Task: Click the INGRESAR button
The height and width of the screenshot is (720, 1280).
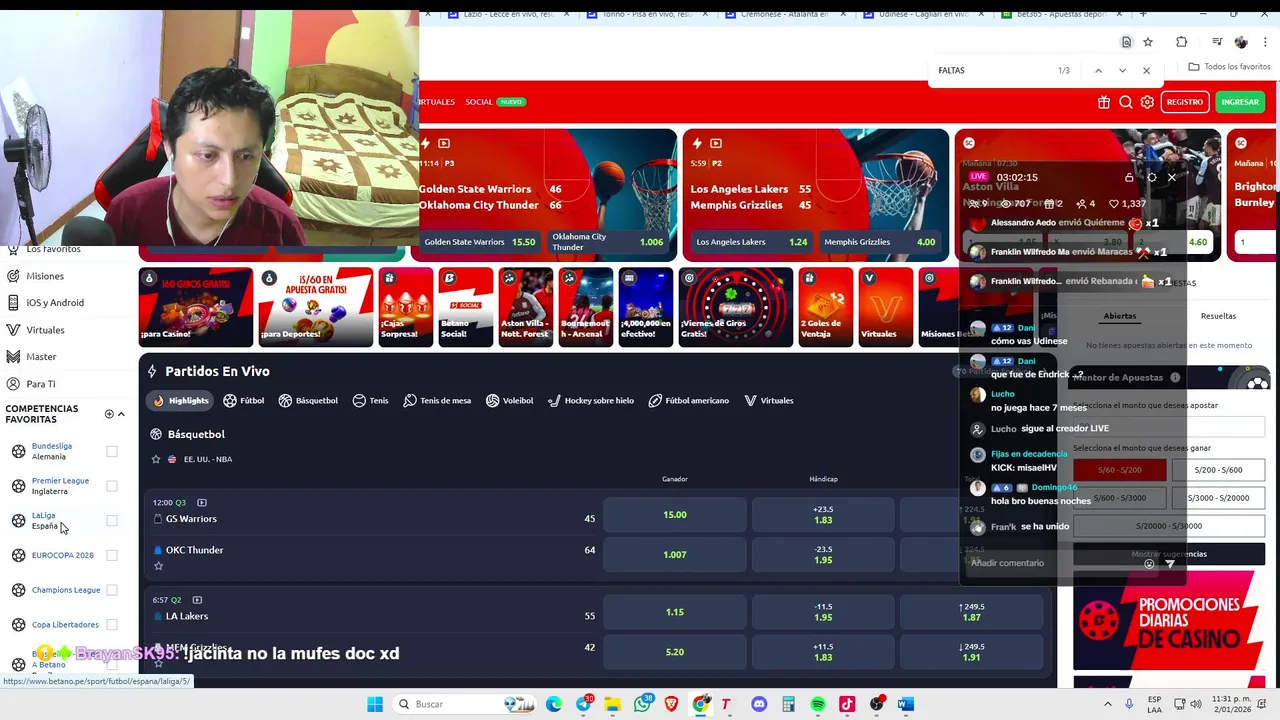Action: pos(1240,102)
